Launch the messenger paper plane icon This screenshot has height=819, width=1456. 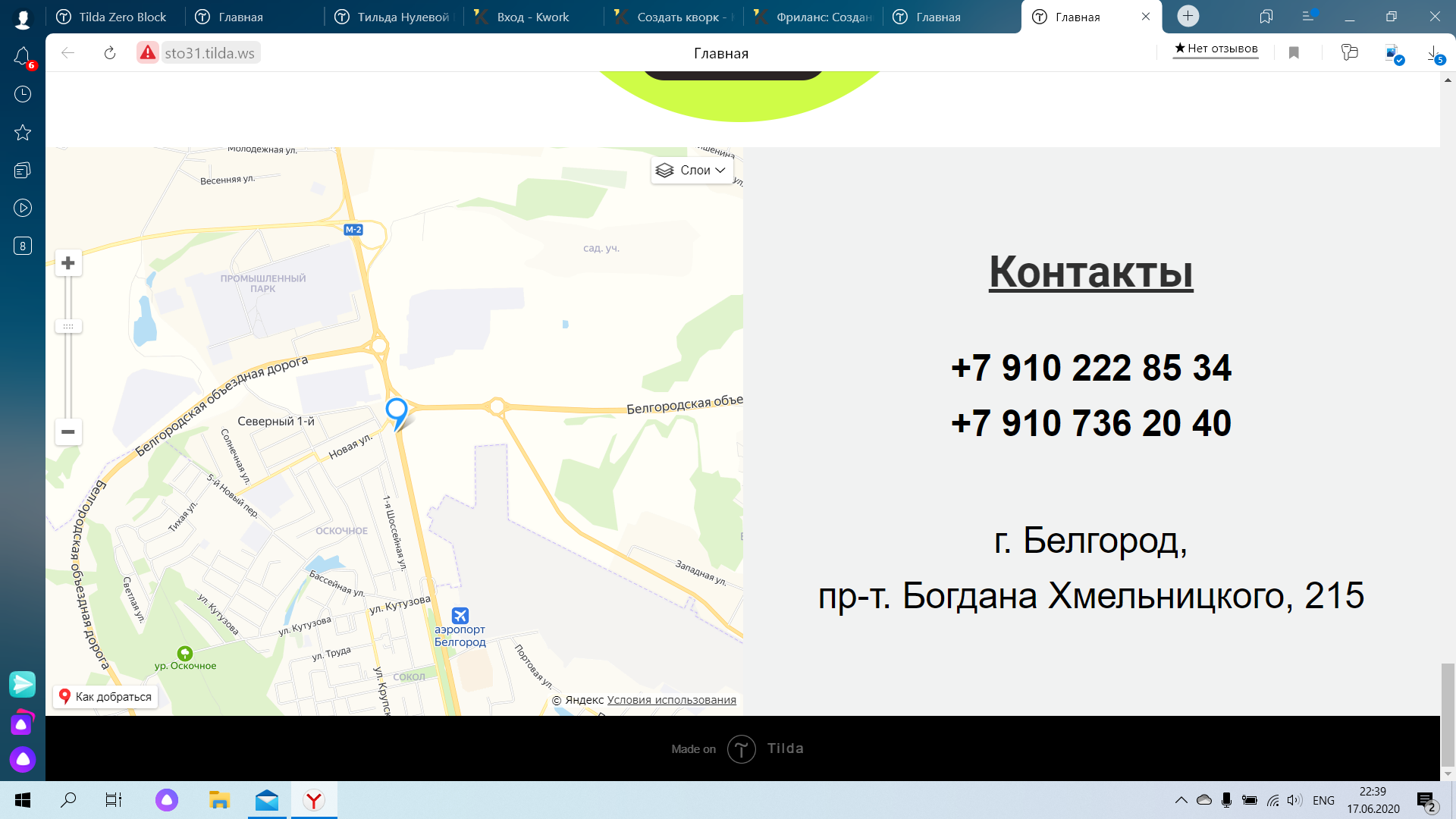[x=23, y=684]
